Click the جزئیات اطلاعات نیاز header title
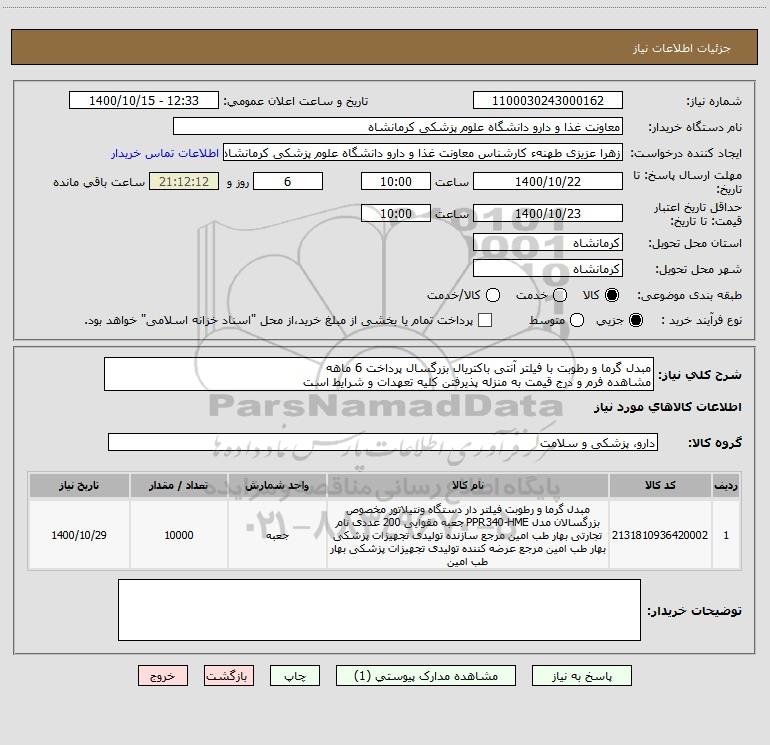Image resolution: width=770 pixels, height=745 pixels. 682,48
